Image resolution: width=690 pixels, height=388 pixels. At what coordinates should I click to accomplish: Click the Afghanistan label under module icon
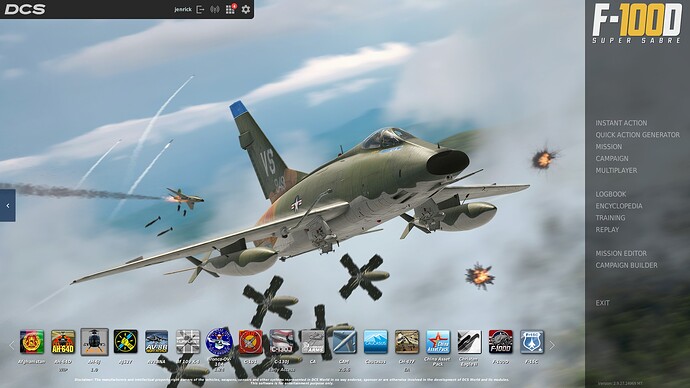[x=32, y=362]
